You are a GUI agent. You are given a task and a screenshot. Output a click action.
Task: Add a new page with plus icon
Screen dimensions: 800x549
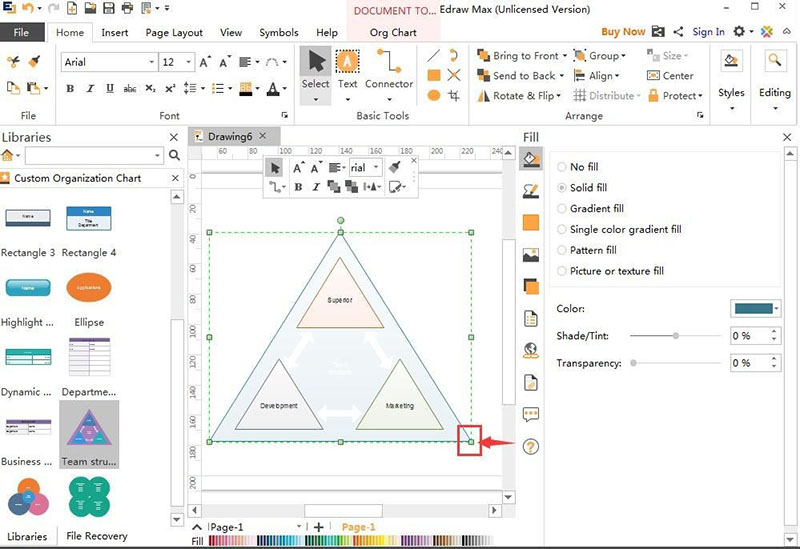point(319,527)
